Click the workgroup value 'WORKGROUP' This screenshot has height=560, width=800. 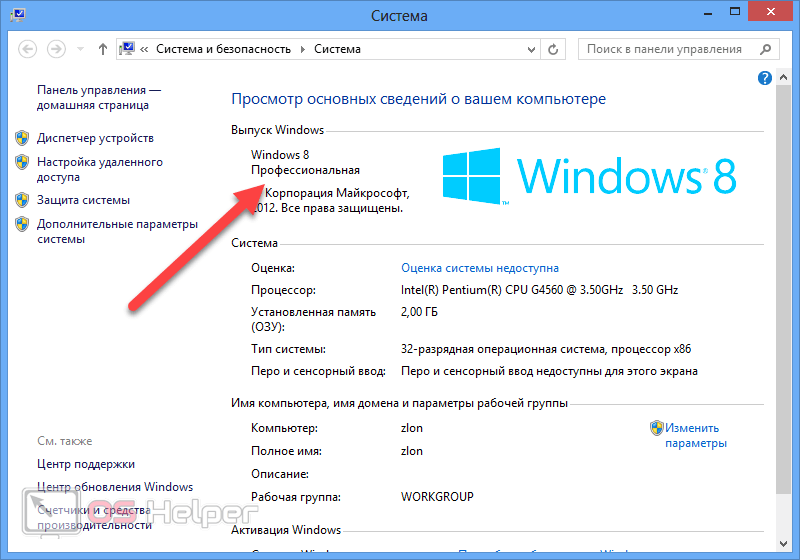[x=437, y=497]
